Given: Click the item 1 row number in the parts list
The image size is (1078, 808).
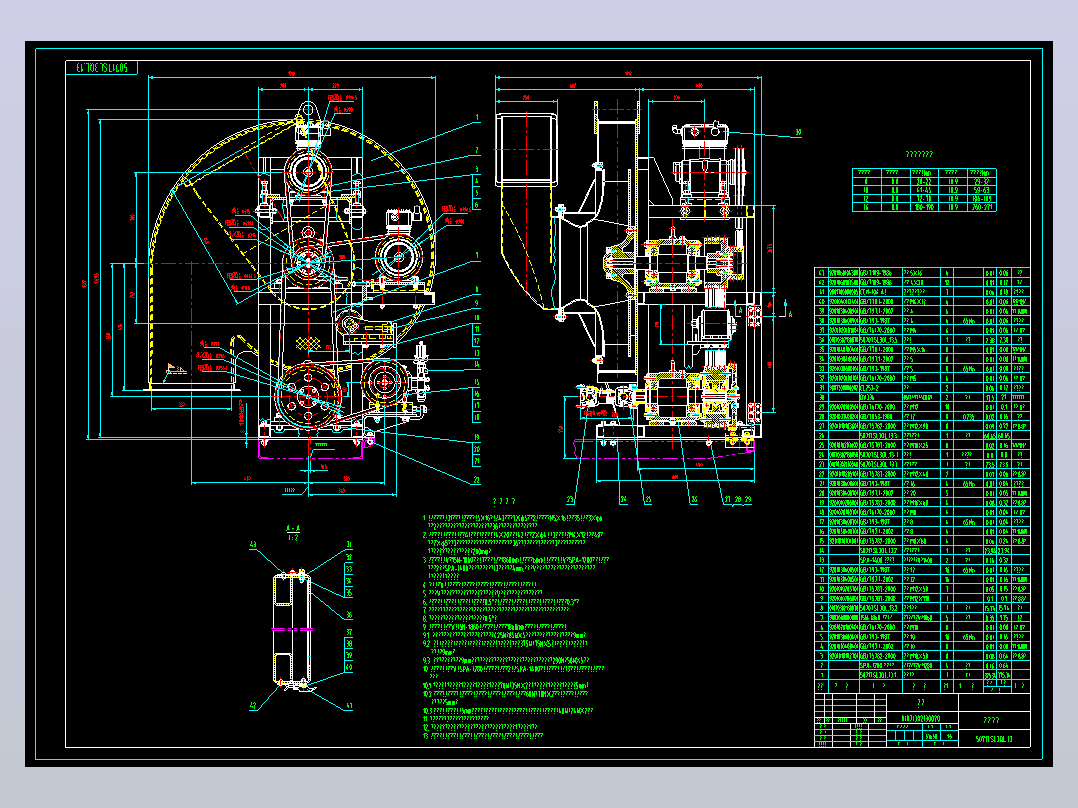Looking at the screenshot, I should (821, 675).
